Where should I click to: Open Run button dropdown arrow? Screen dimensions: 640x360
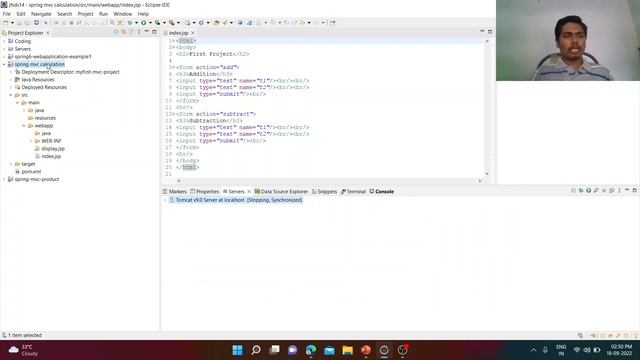coord(150,23)
